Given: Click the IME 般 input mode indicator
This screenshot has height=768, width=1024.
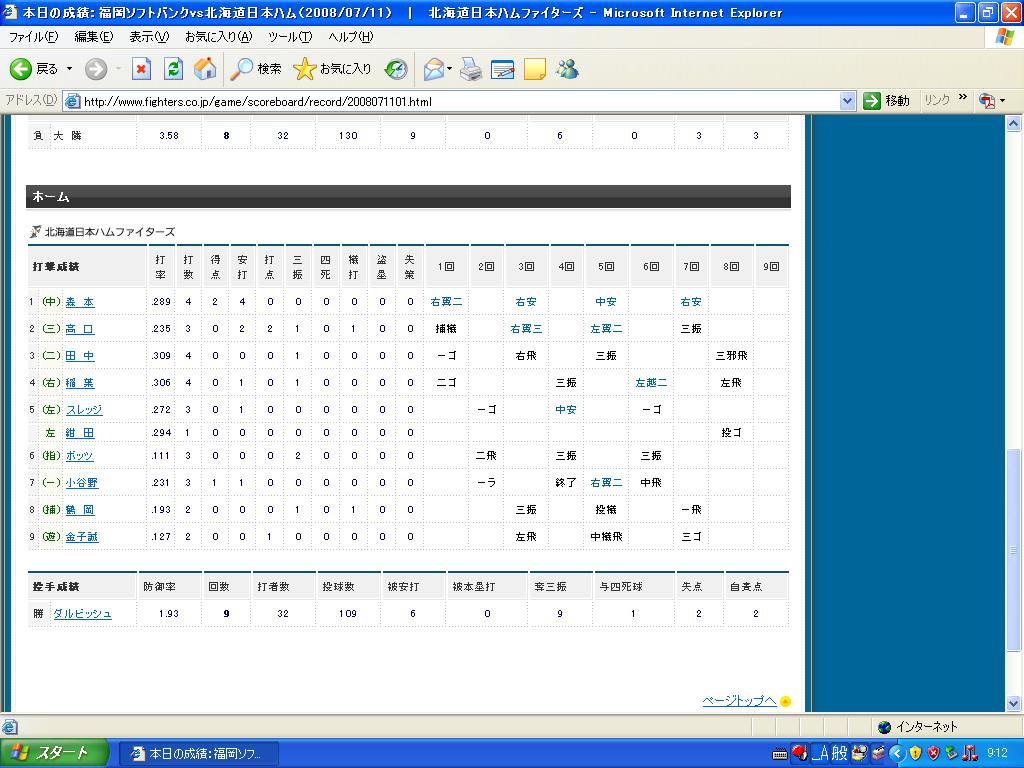Looking at the screenshot, I should click(839, 754).
